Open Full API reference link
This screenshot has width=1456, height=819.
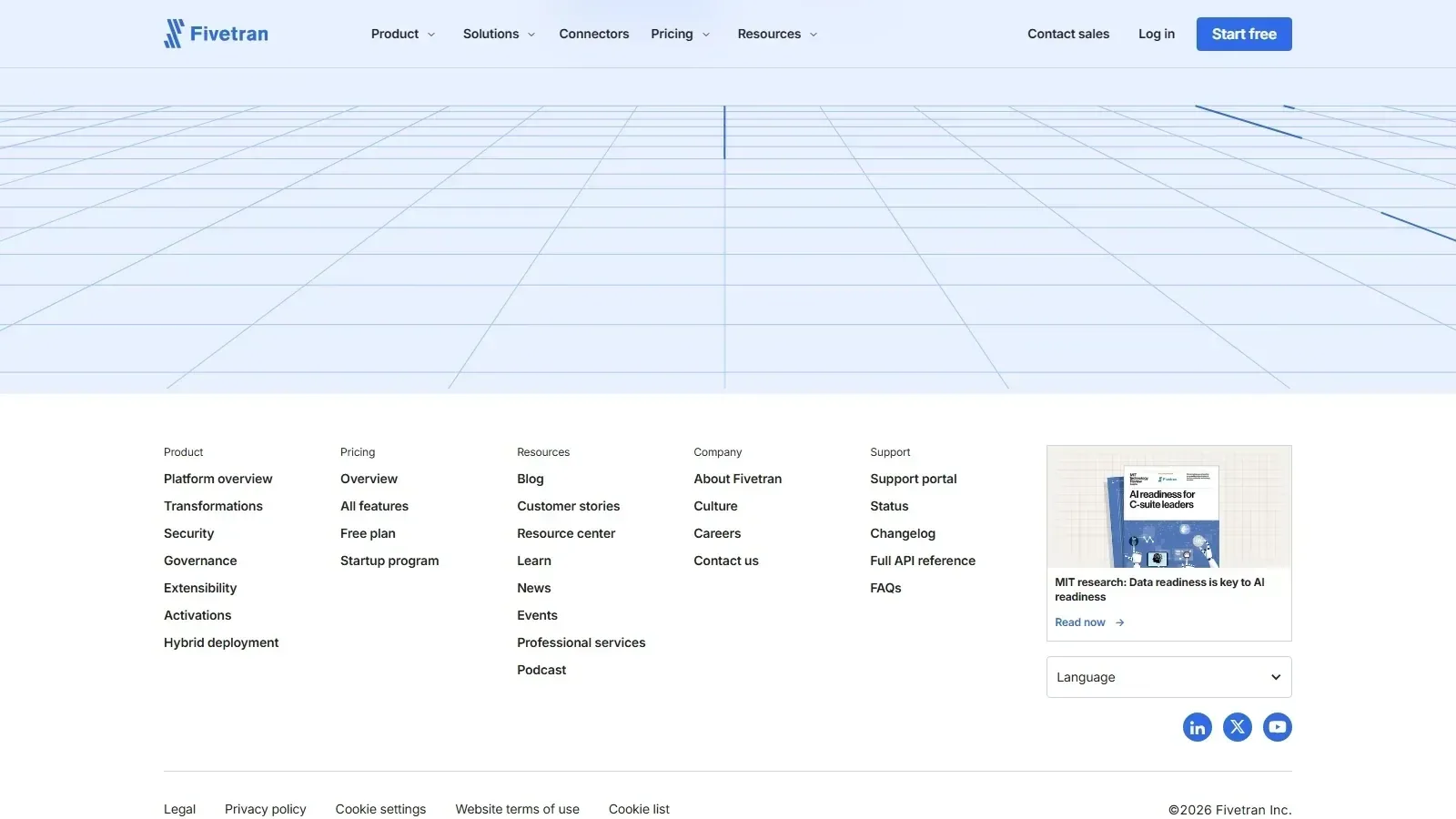(922, 561)
